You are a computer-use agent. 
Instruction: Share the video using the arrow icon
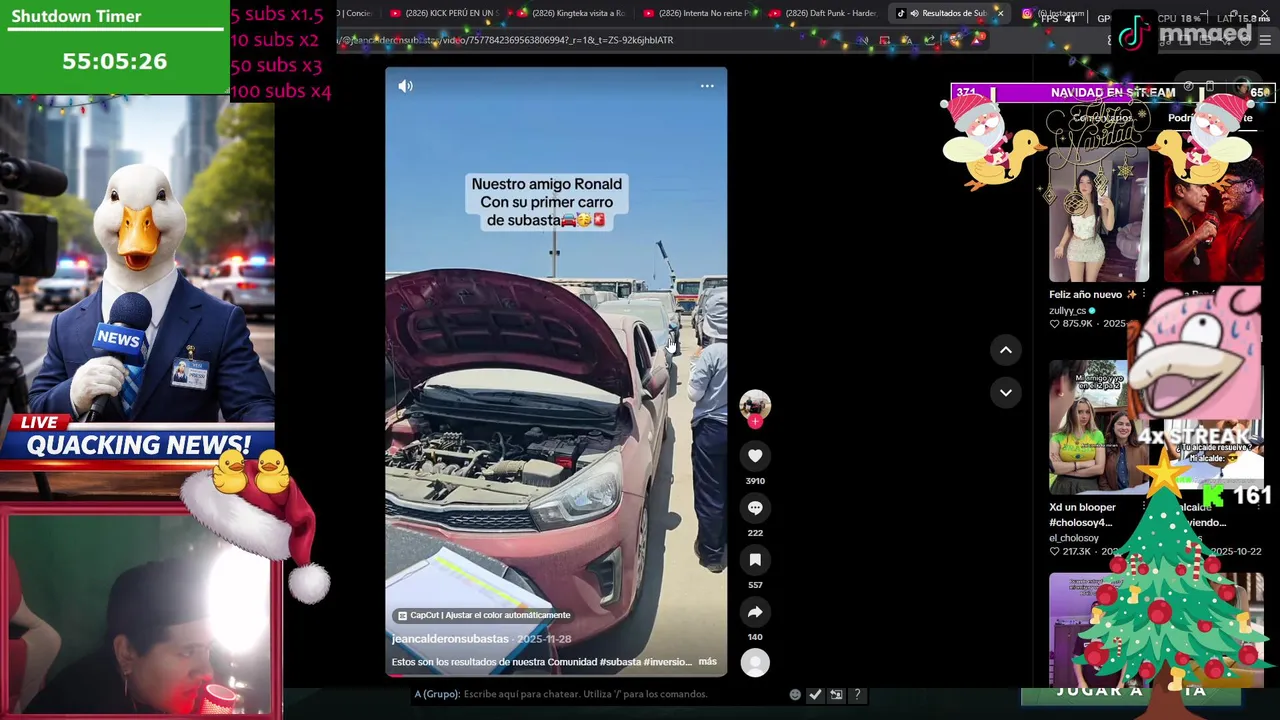(755, 612)
